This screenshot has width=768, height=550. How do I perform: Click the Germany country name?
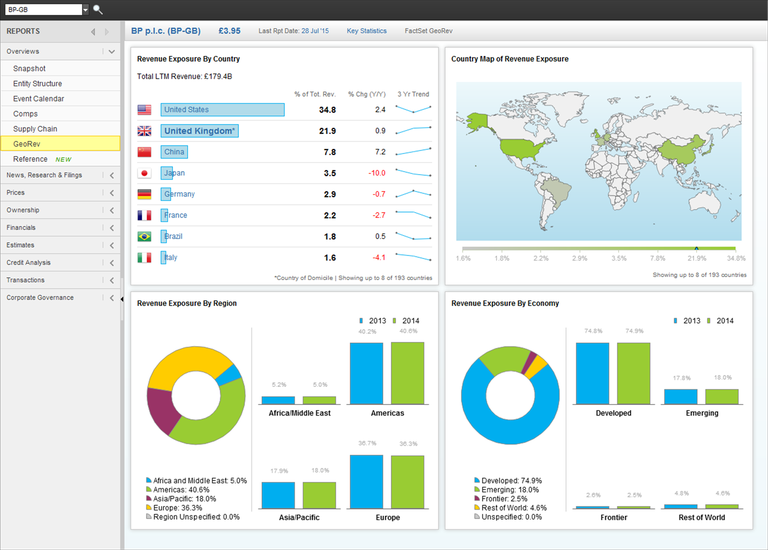point(179,194)
